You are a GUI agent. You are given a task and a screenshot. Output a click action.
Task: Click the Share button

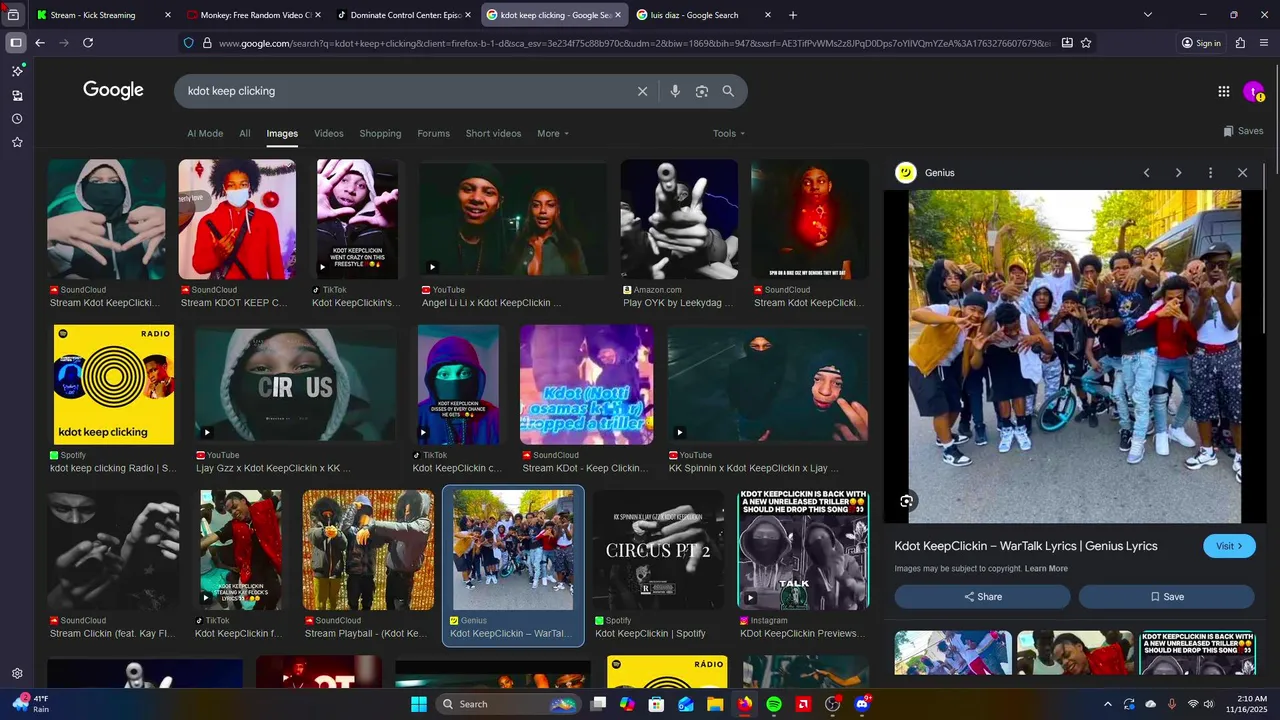tap(982, 597)
